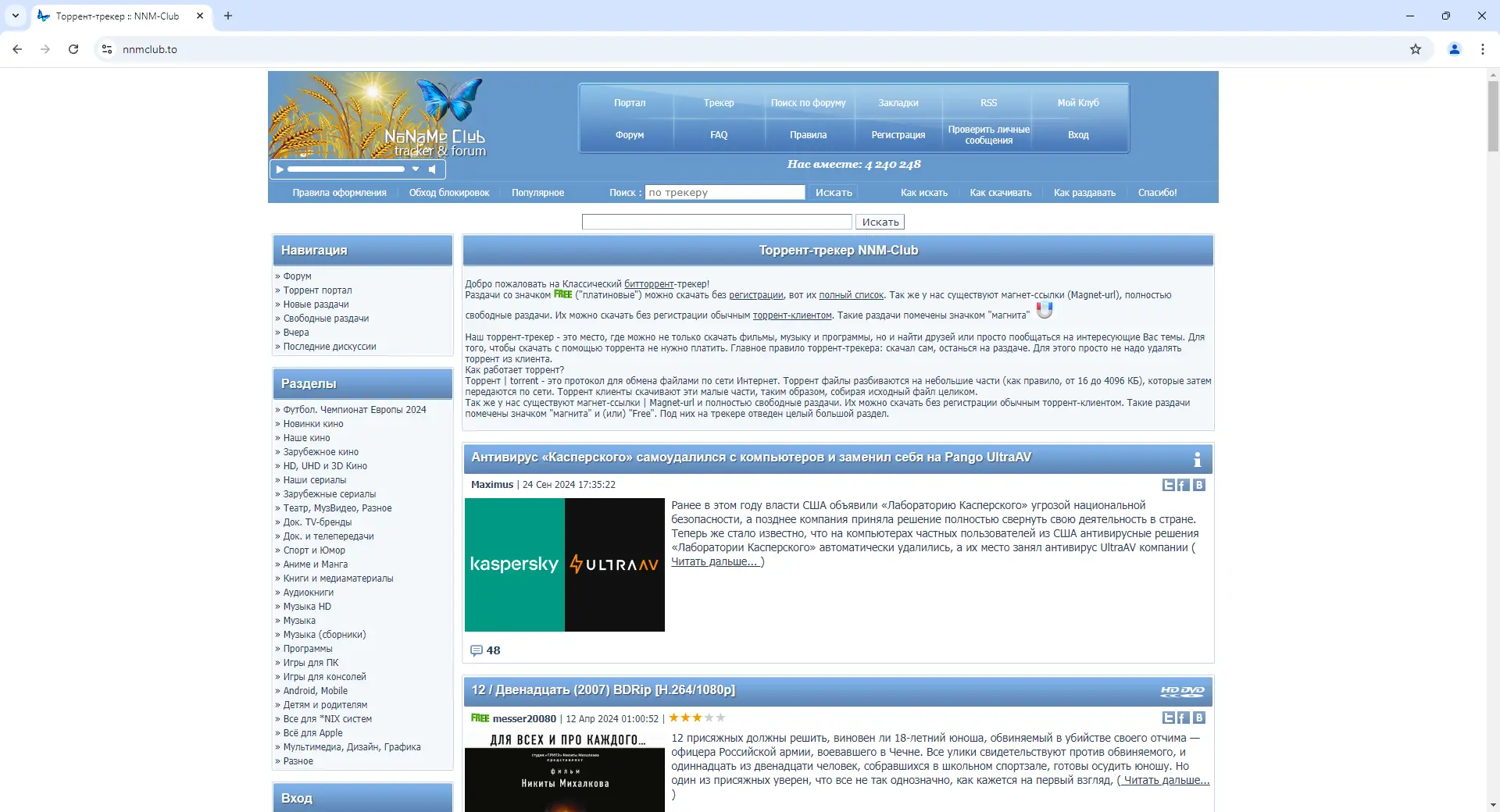
Task: Share Kaspersky news on Facebook
Action: click(1184, 485)
